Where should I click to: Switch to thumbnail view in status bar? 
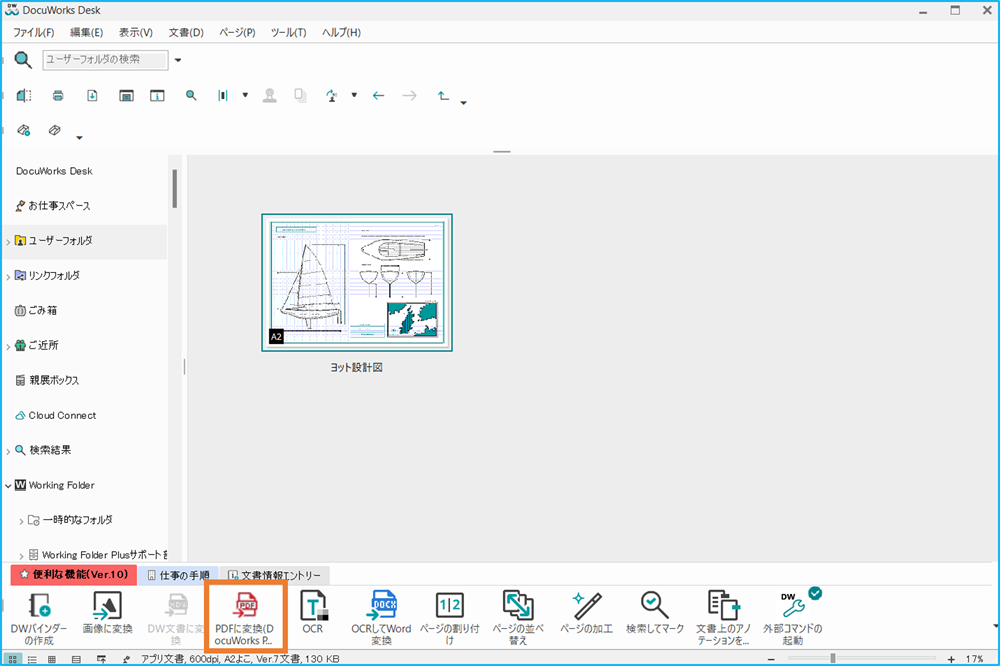click(x=12, y=659)
